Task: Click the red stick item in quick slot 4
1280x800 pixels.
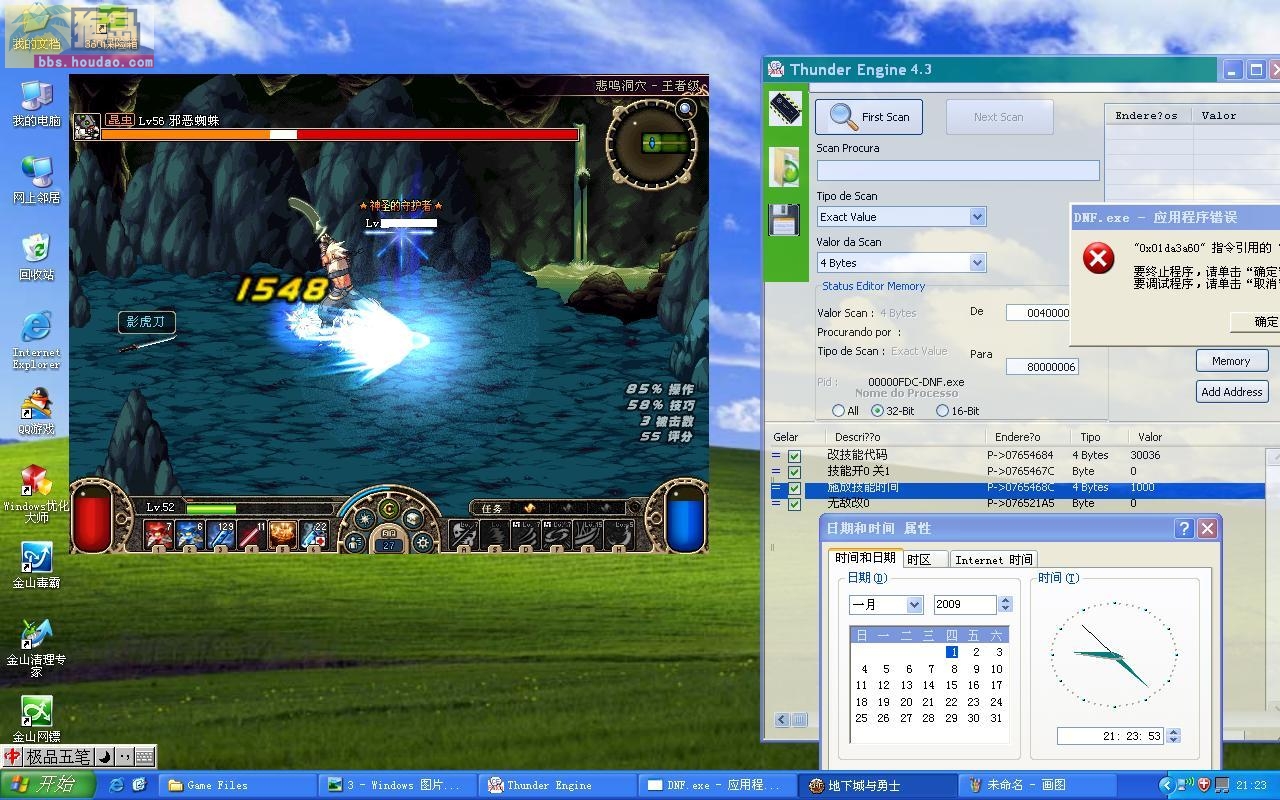Action: (x=252, y=535)
